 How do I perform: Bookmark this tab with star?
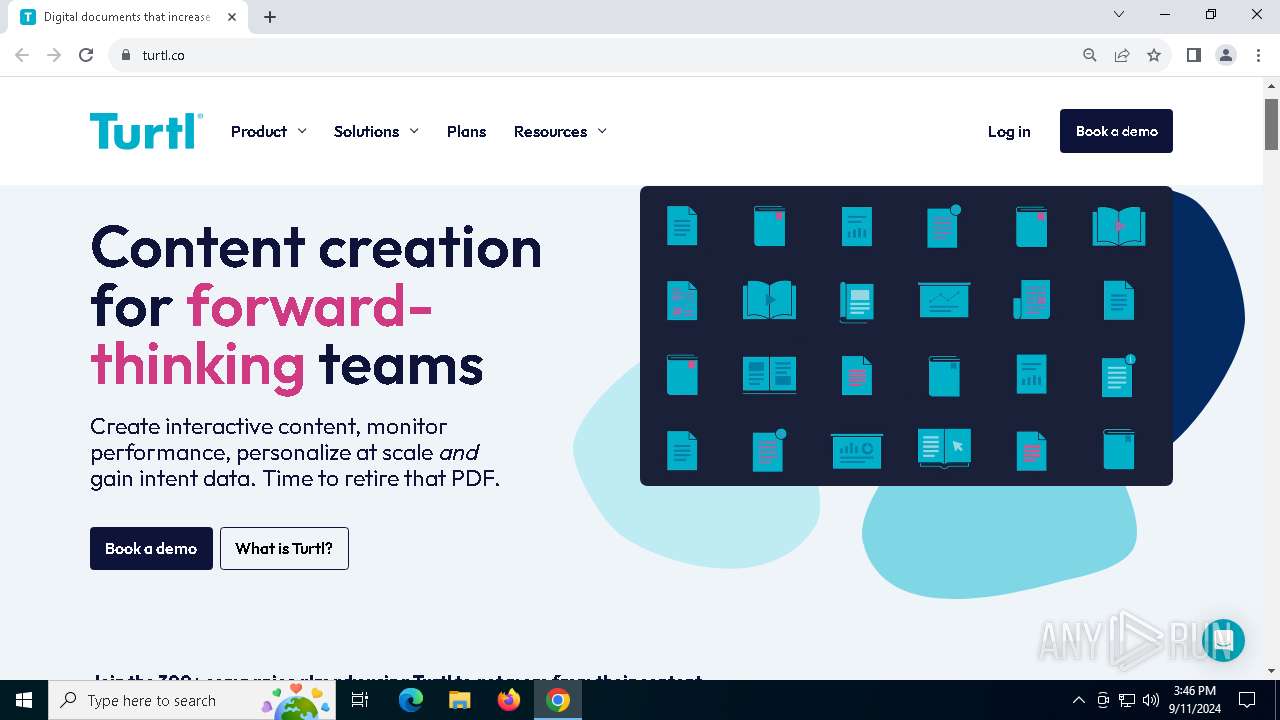(1154, 55)
